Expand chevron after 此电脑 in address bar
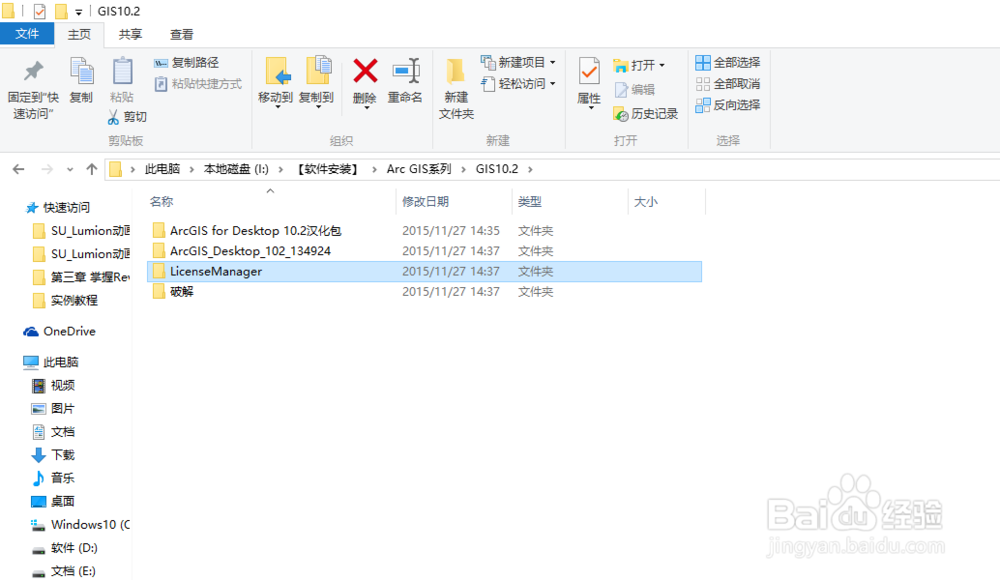Image resolution: width=1000 pixels, height=580 pixels. click(x=191, y=169)
